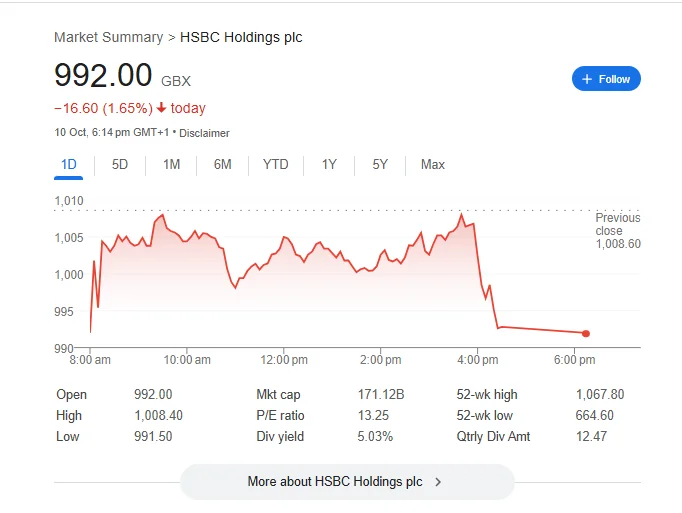Open the 6M chart range
Image resolution: width=682 pixels, height=513 pixels.
[x=222, y=165]
